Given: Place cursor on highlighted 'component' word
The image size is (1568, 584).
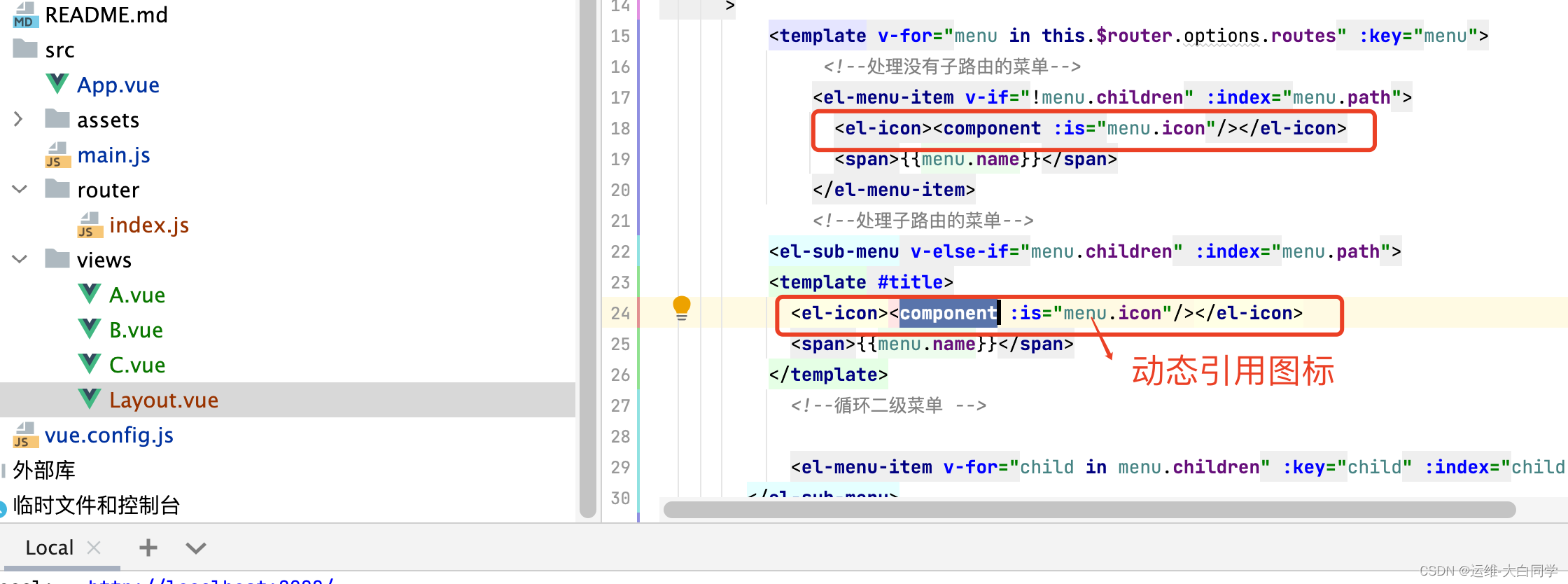Looking at the screenshot, I should tap(948, 313).
